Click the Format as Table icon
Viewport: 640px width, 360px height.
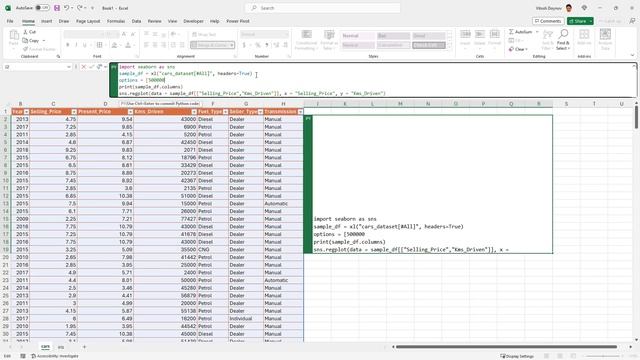tap(329, 35)
